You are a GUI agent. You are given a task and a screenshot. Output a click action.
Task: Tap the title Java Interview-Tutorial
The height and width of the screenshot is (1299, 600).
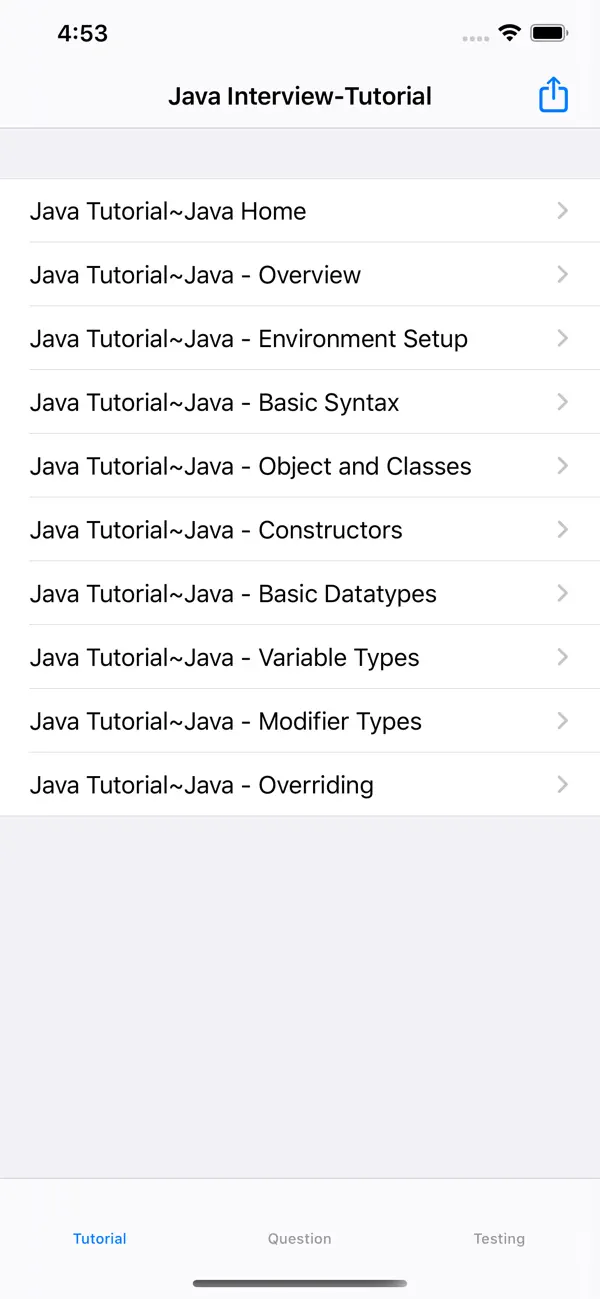[299, 96]
